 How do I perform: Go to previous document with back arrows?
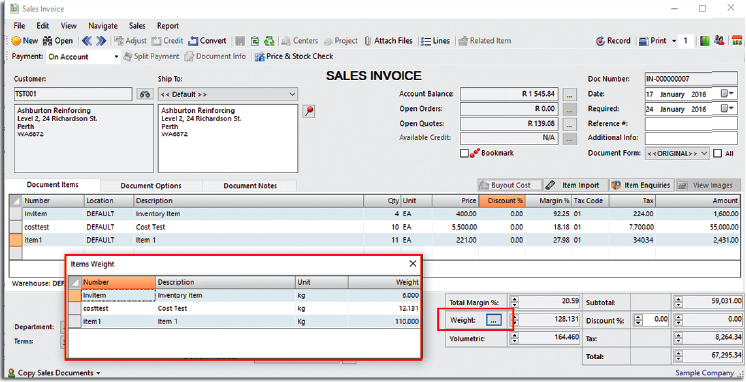pos(87,41)
